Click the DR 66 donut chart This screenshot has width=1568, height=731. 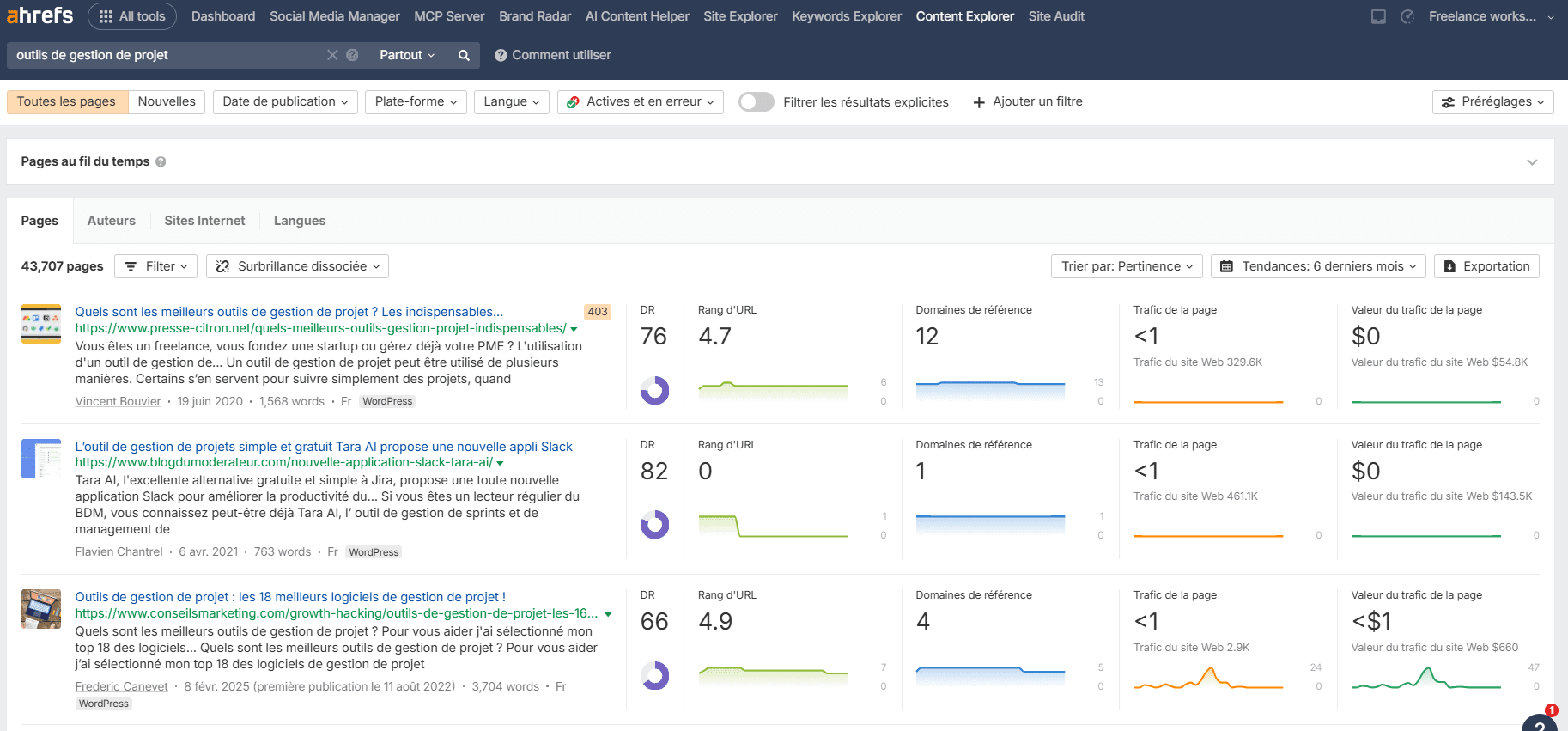[654, 676]
